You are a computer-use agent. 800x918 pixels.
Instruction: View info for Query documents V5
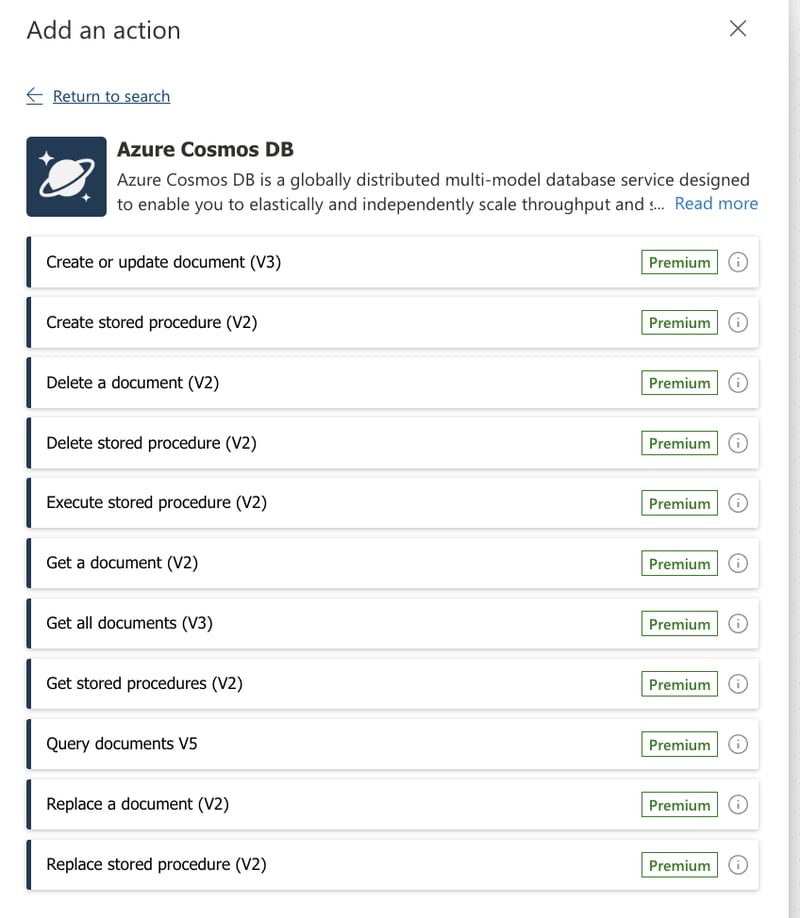[738, 744]
